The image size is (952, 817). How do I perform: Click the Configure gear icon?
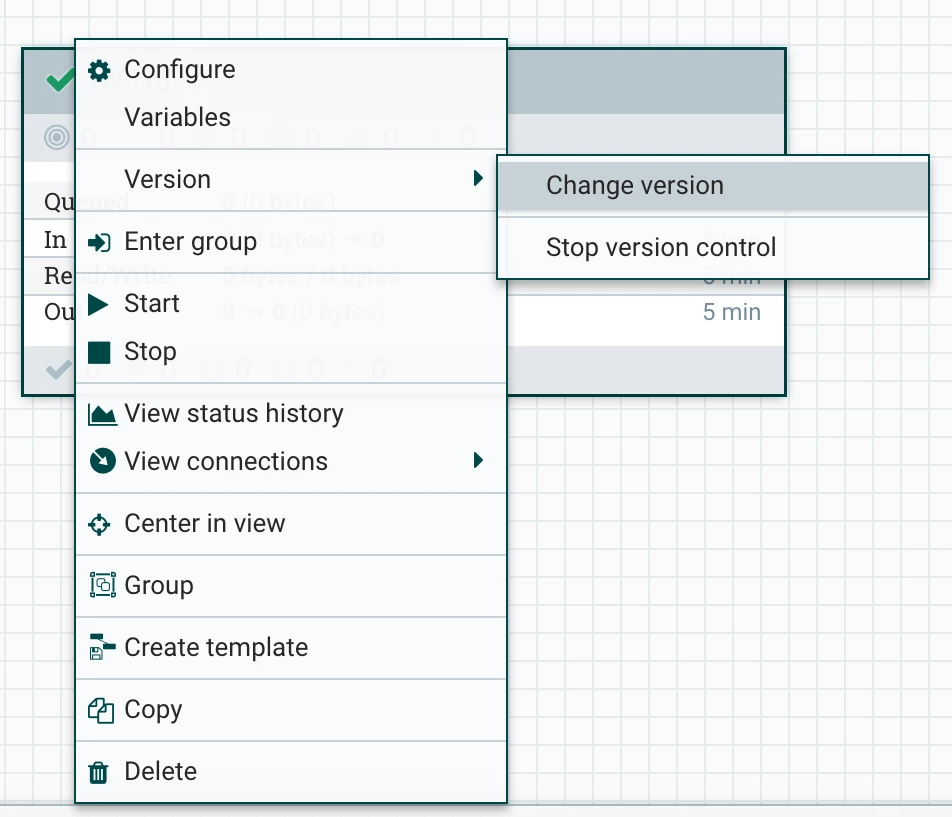tap(99, 70)
